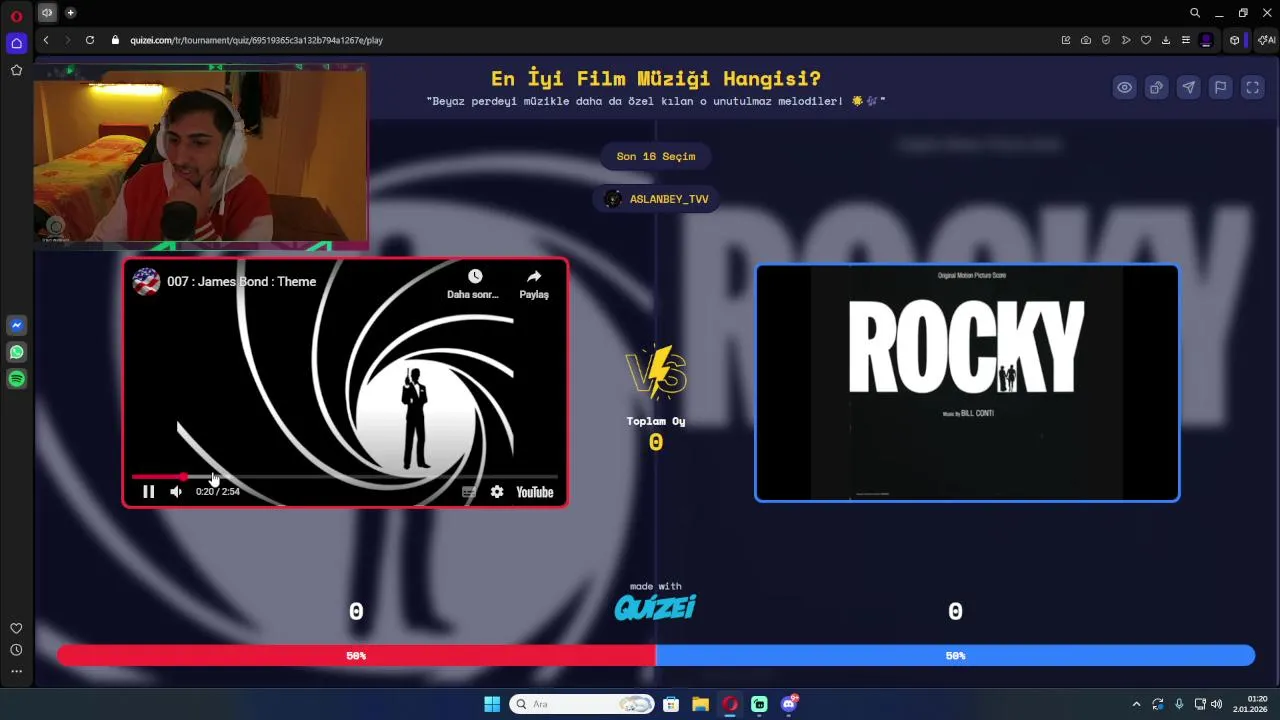The height and width of the screenshot is (720, 1280).
Task: Open a new tab with the plus button
Action: click(70, 13)
